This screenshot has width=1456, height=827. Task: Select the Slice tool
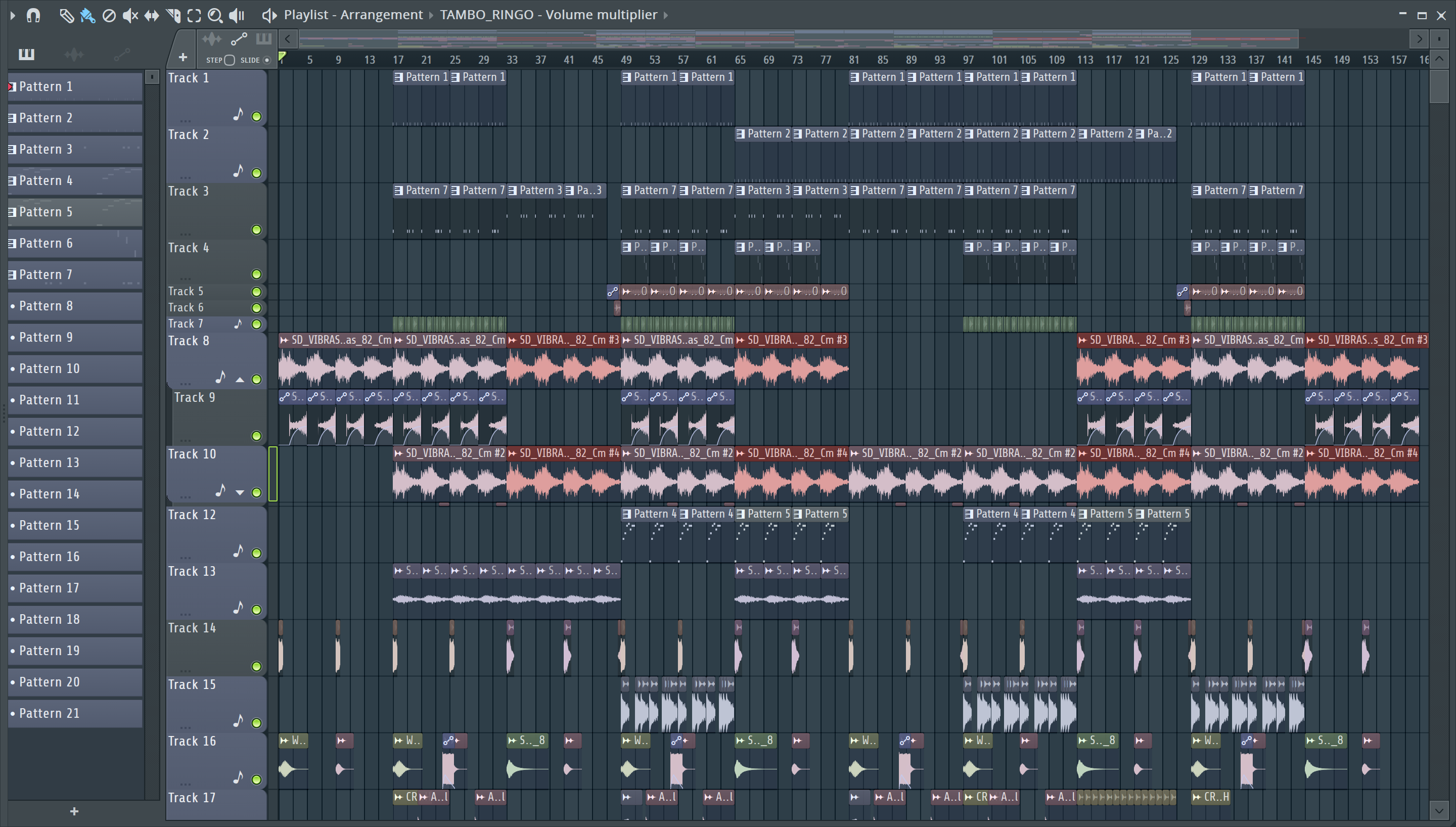173,15
